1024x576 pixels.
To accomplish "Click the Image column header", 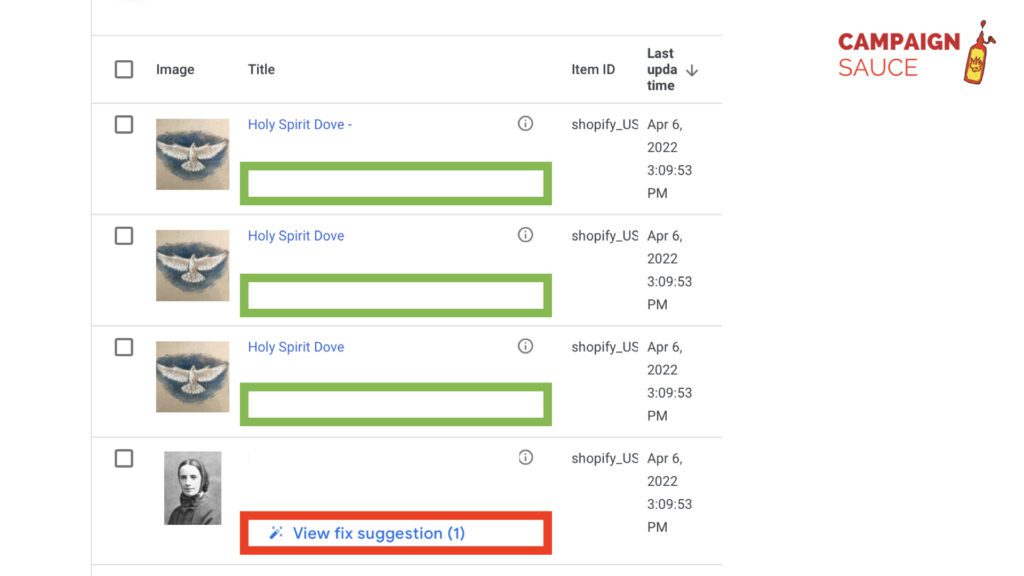I will (x=175, y=69).
